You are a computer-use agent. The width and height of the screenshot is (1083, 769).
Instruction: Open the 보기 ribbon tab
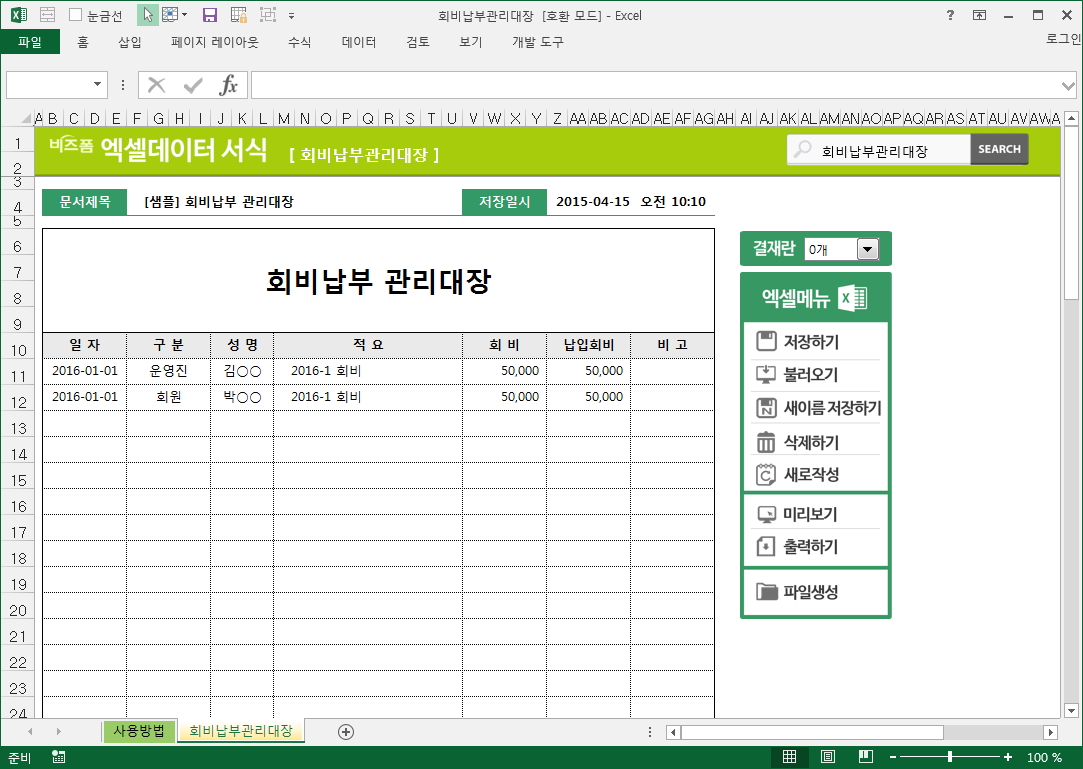[x=470, y=42]
